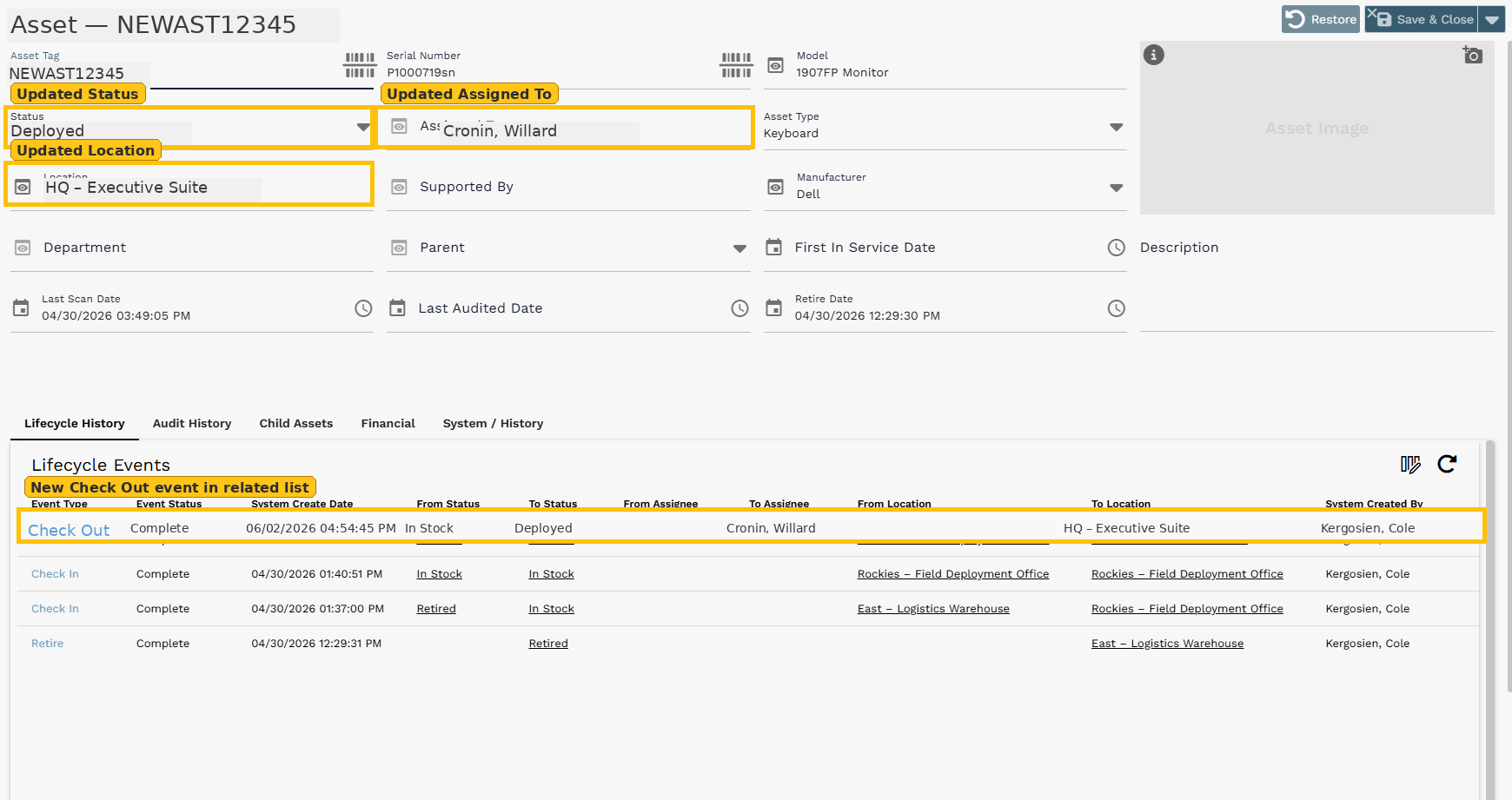
Task: Add an asset photo with the camera icon
Action: click(1472, 55)
